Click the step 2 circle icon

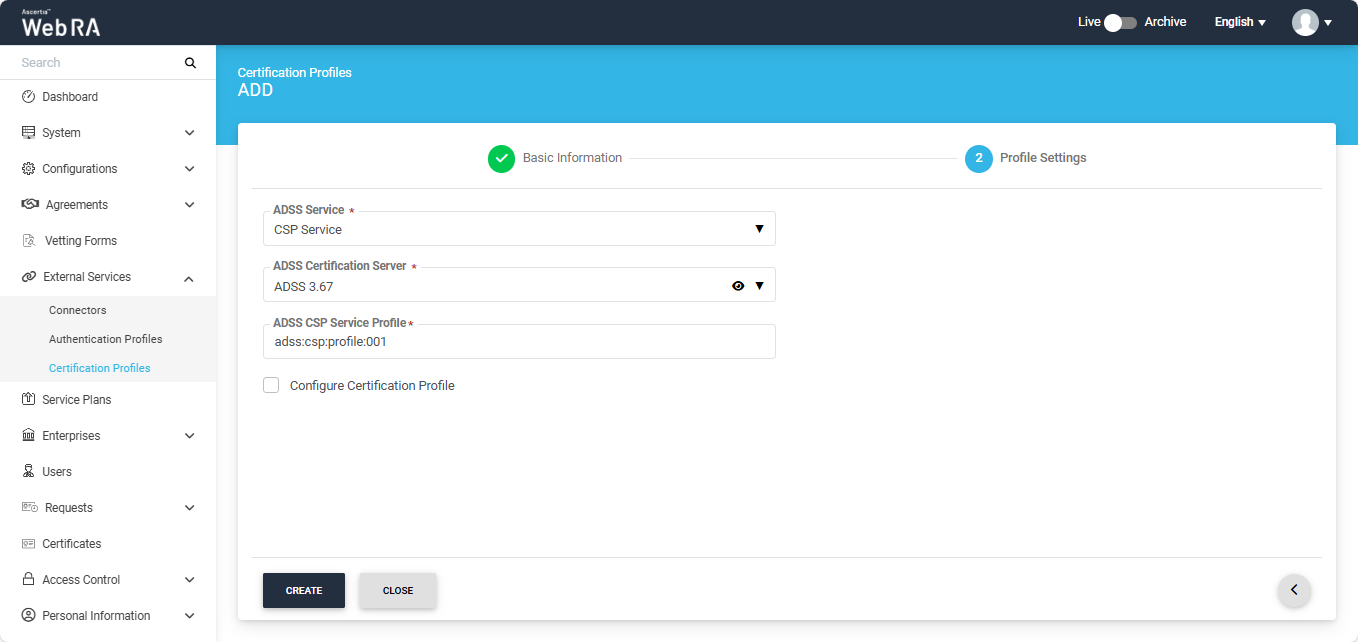979,158
